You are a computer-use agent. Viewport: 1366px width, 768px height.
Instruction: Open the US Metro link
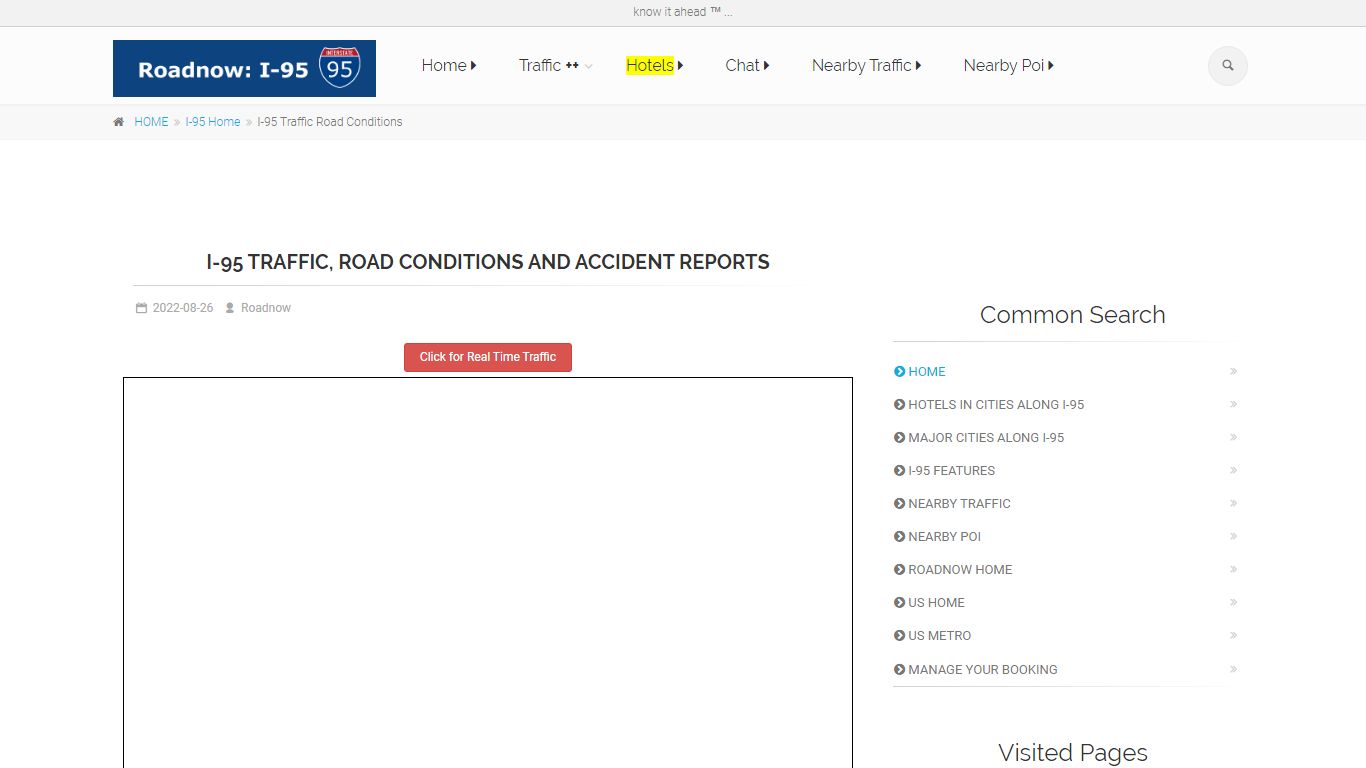[x=939, y=635]
